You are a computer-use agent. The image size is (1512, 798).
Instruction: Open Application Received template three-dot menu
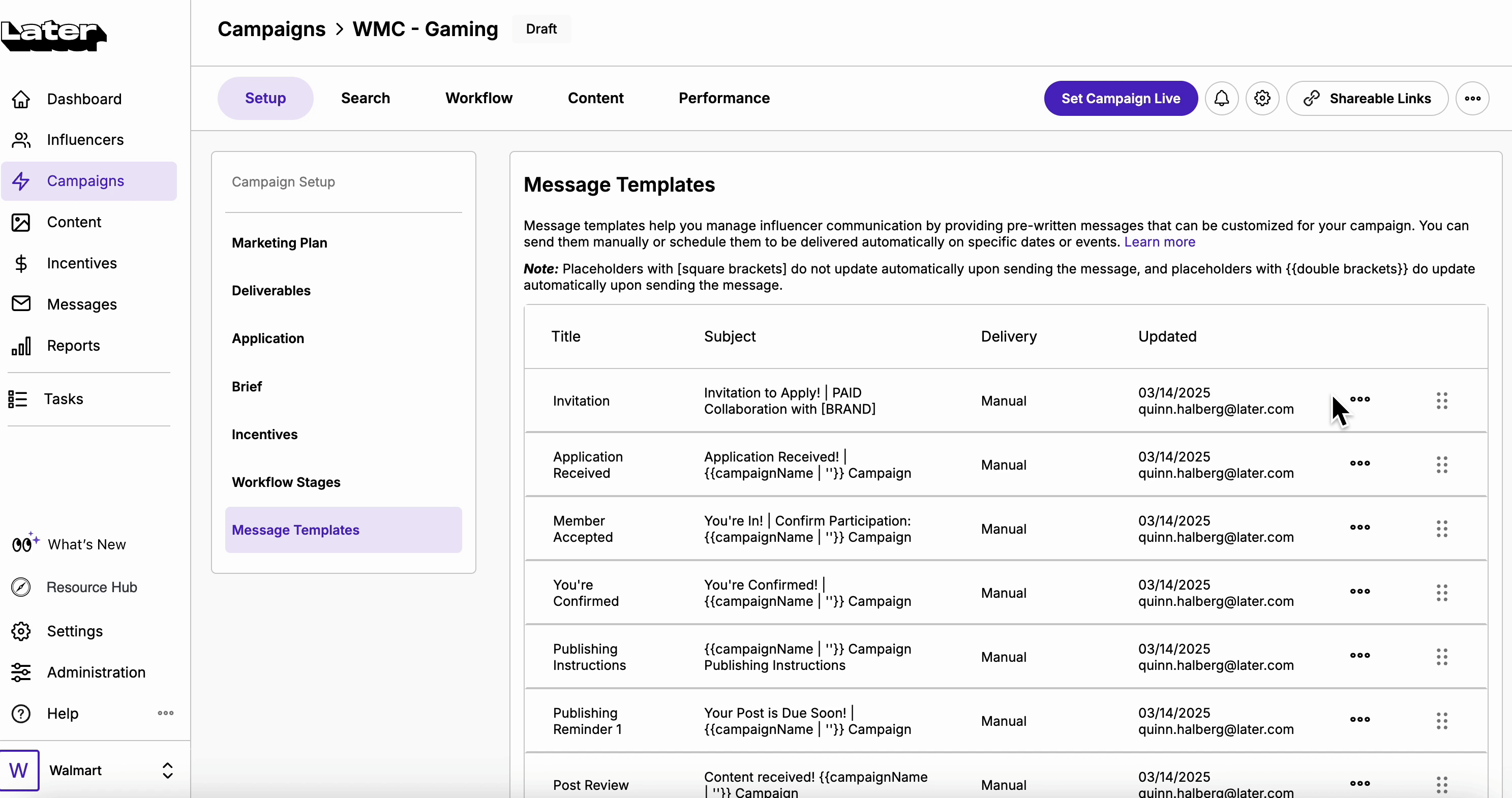tap(1359, 464)
